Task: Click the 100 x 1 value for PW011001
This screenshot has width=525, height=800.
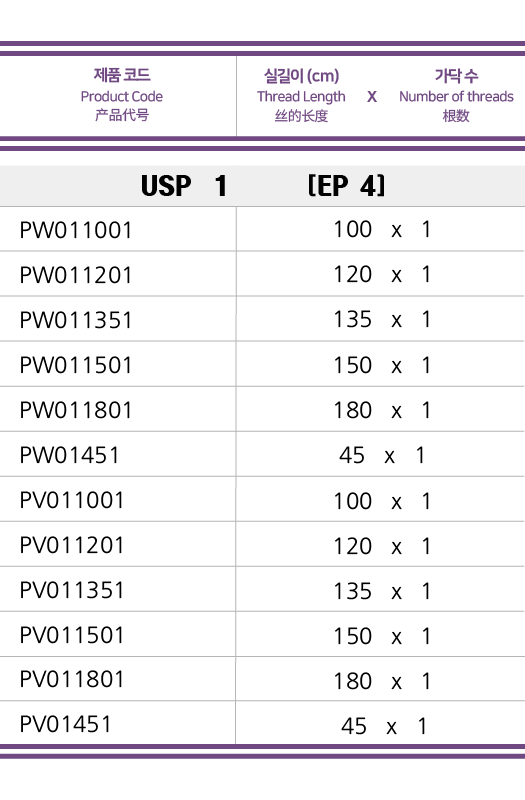Action: click(x=382, y=230)
